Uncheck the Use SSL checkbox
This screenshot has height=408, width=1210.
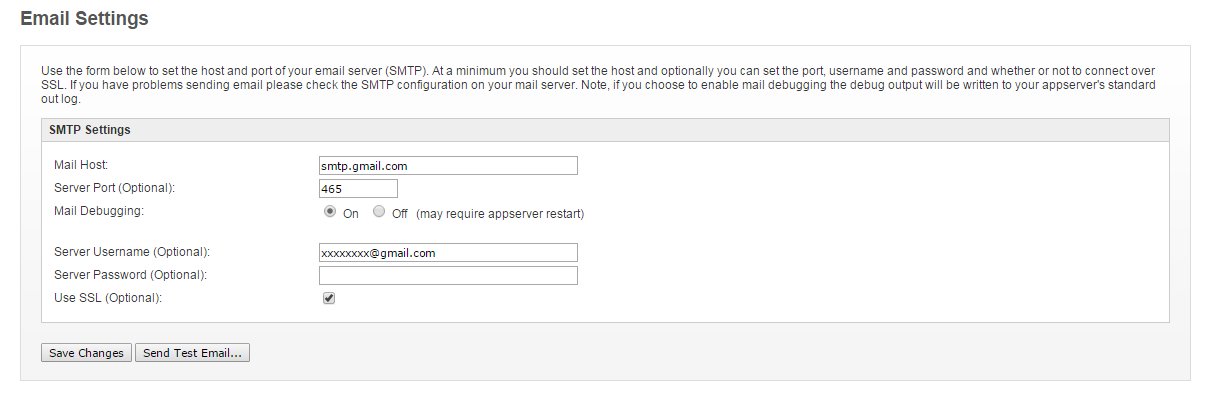coord(329,298)
